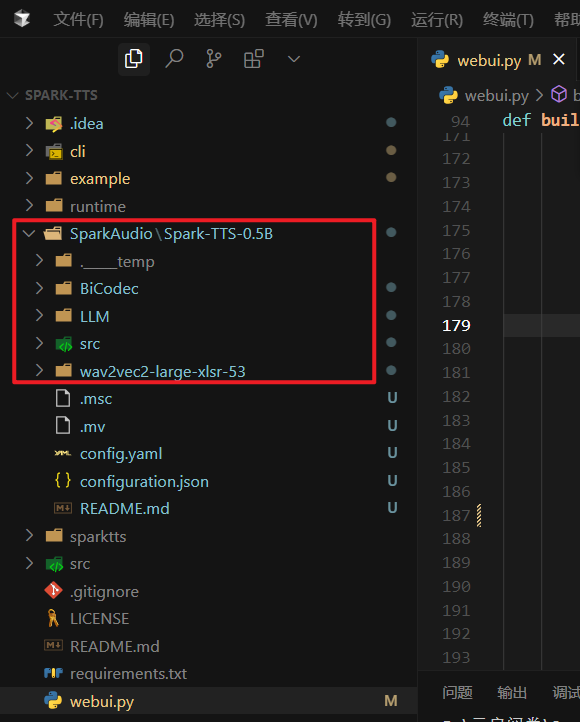
Task: Click line number 179 in the gutter
Action: (x=456, y=326)
